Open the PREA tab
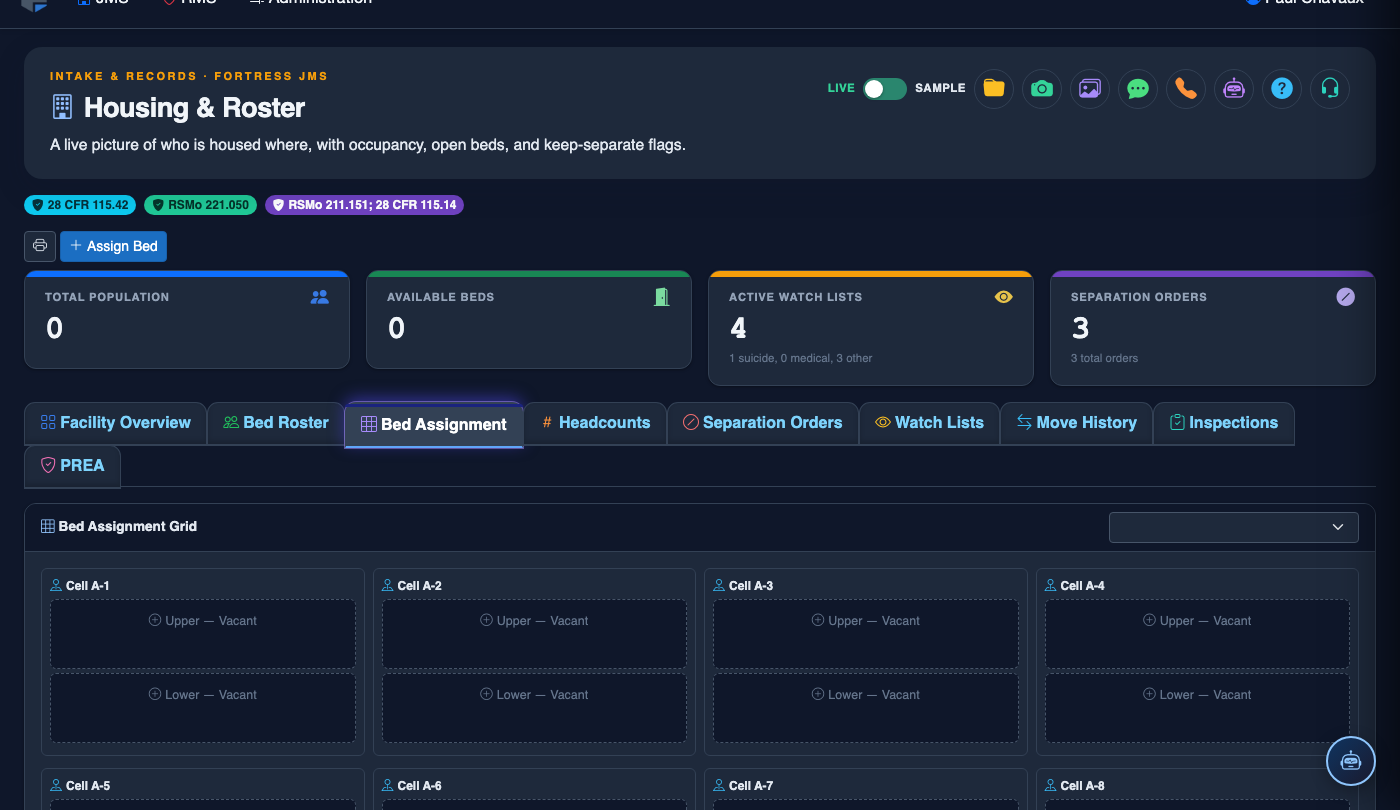Viewport: 1400px width, 810px height. pos(72,466)
